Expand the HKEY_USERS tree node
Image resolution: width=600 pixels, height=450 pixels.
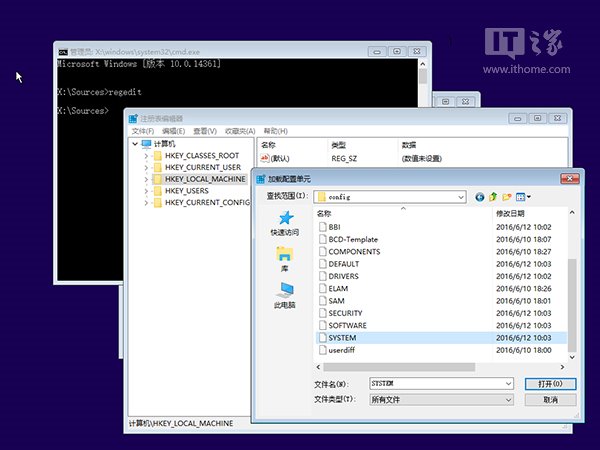[x=146, y=190]
